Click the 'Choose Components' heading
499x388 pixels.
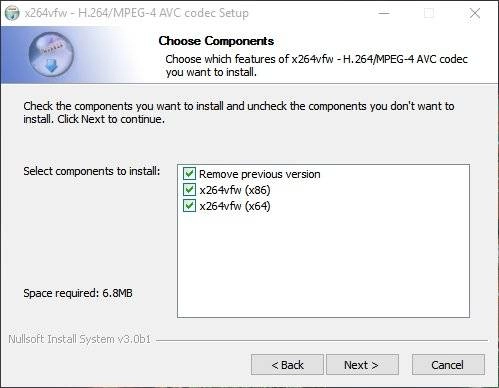click(216, 41)
